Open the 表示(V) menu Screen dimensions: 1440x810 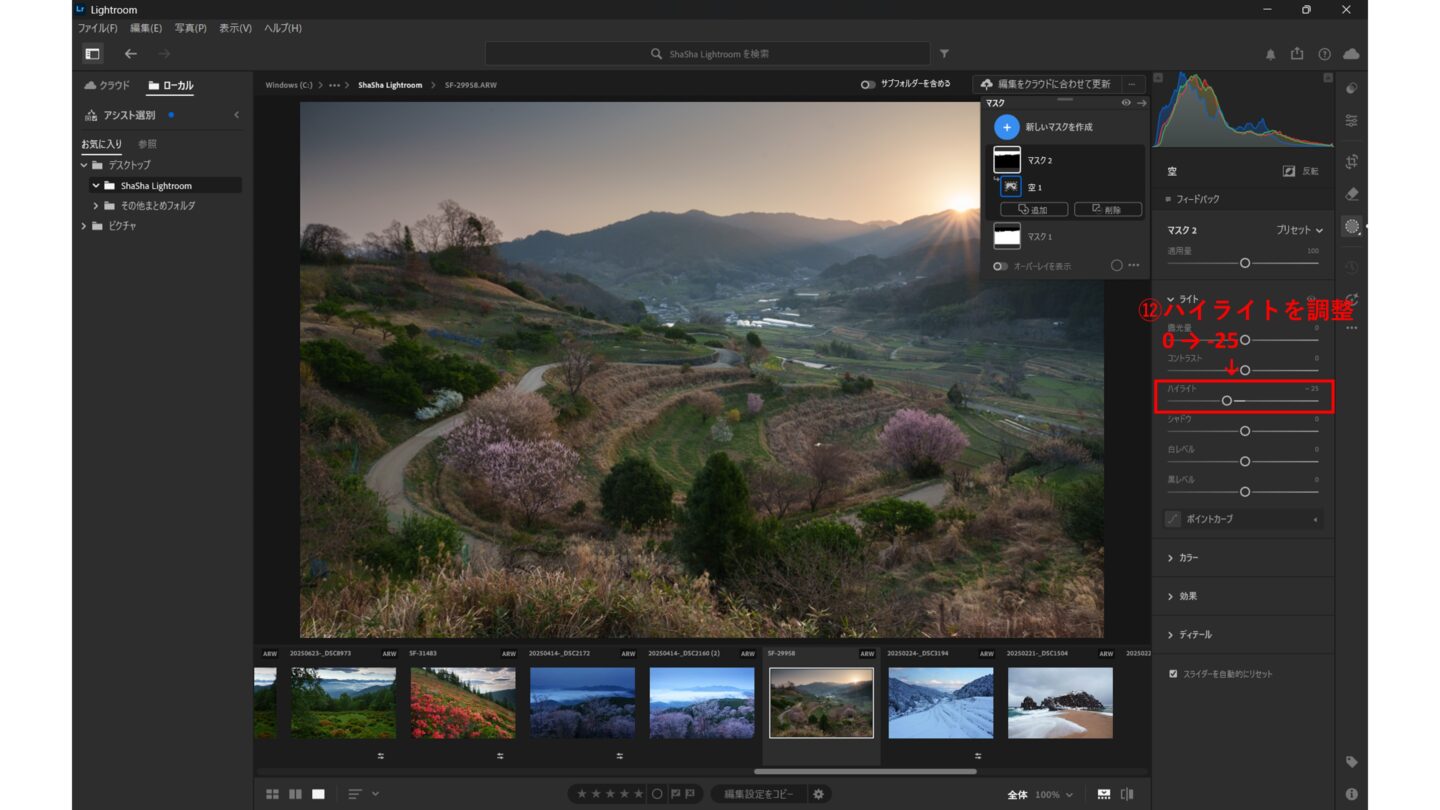tap(235, 28)
